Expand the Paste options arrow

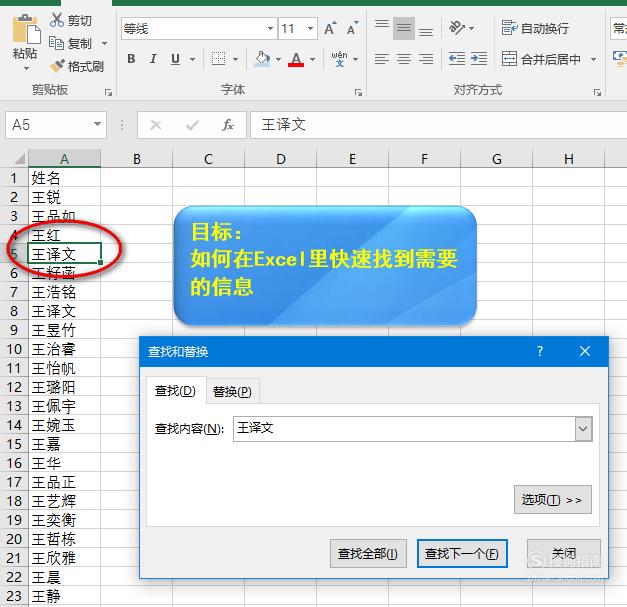click(x=26, y=68)
